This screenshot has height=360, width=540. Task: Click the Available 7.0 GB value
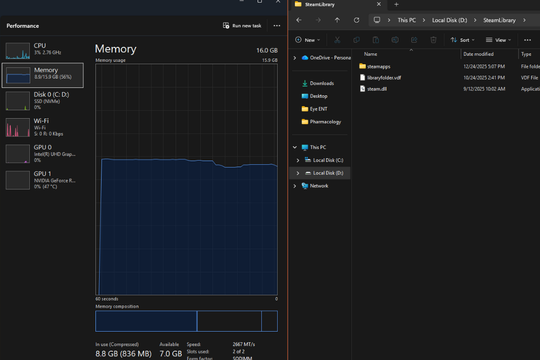170,353
